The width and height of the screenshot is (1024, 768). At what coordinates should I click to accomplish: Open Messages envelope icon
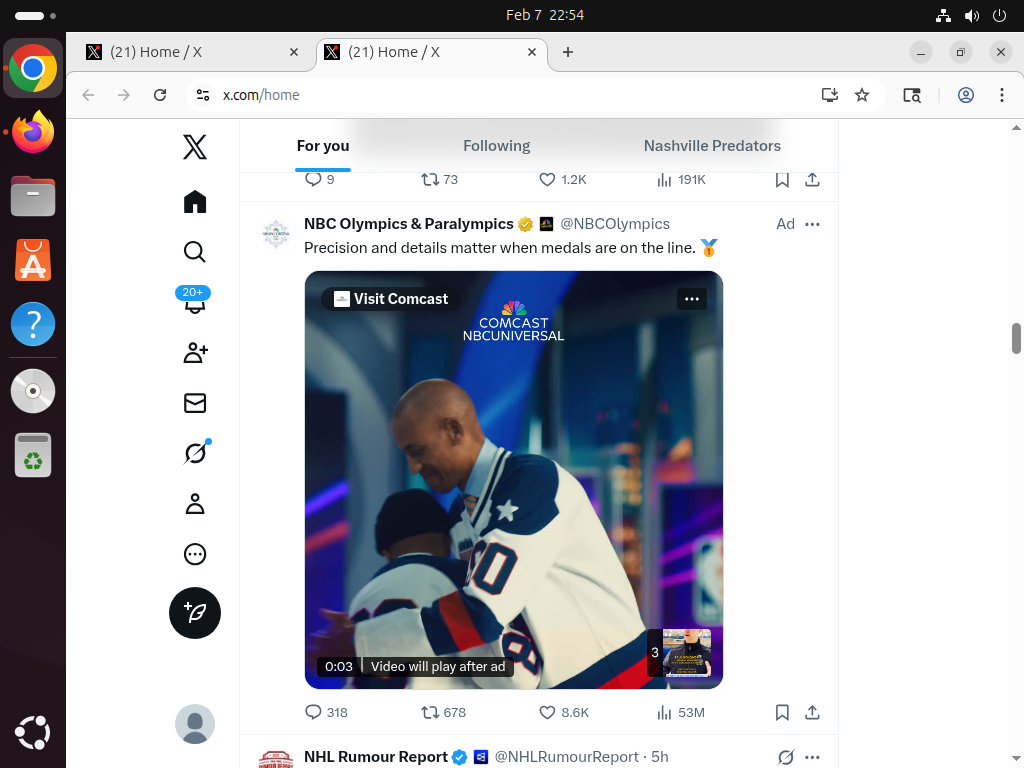click(x=195, y=403)
